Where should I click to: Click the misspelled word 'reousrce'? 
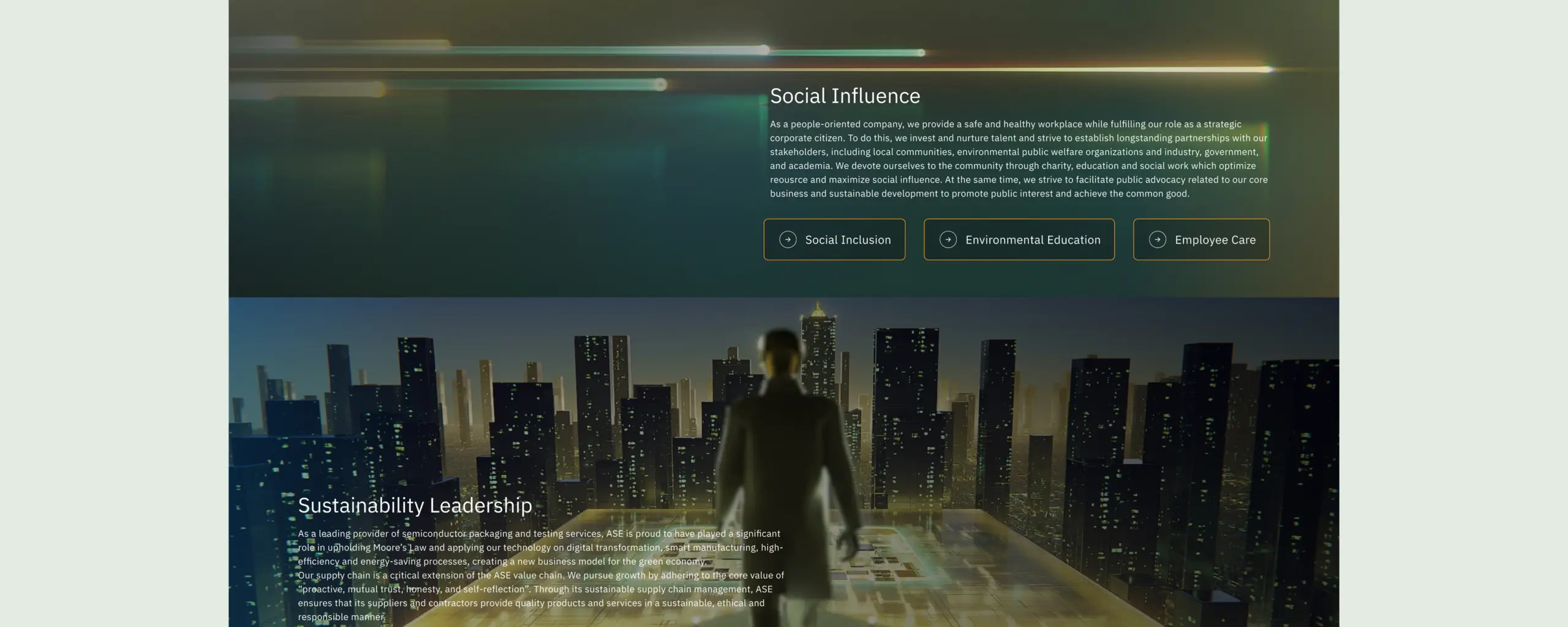pos(789,180)
